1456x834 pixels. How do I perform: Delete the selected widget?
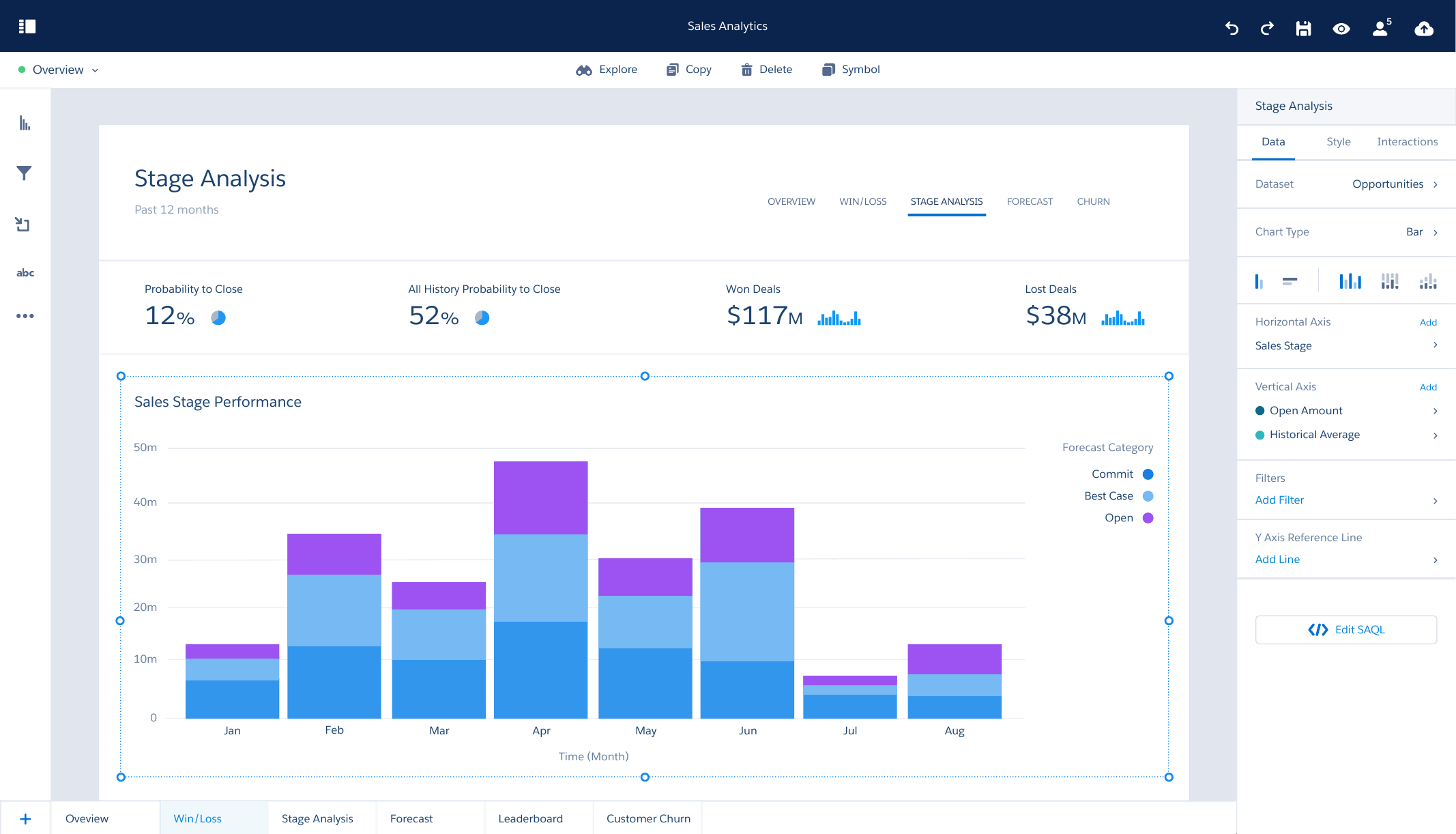tap(766, 70)
